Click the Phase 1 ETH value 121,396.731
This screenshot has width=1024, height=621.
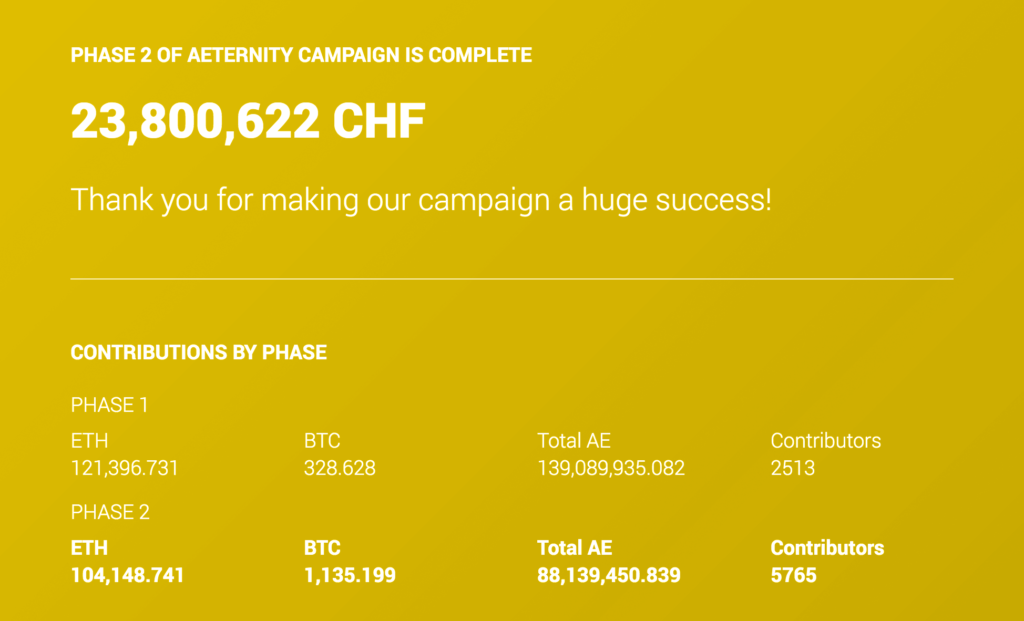point(124,467)
